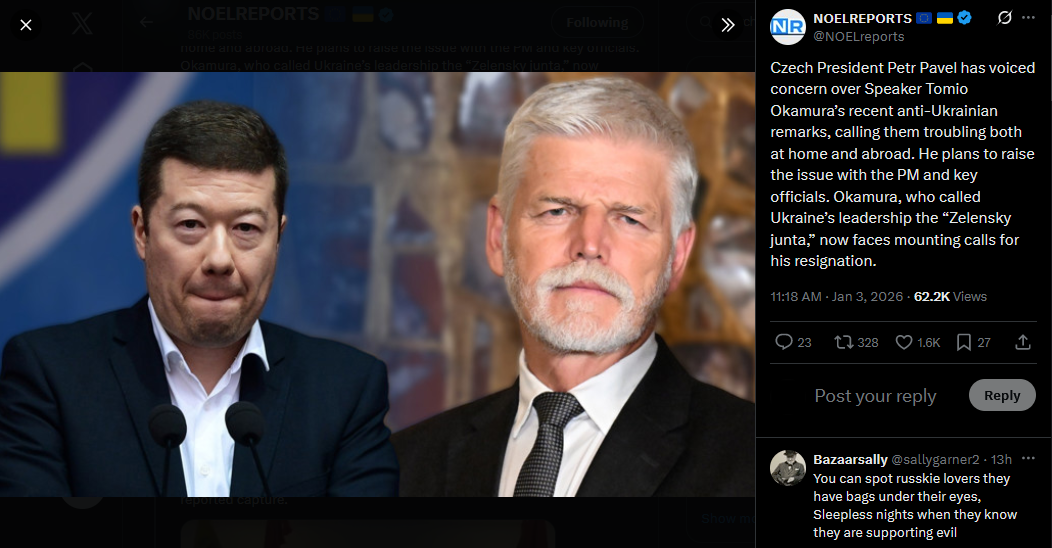Screen dimensions: 1052x548
Task: Open more options on Bazaarsally's reply
Action: pyautogui.click(x=1029, y=459)
